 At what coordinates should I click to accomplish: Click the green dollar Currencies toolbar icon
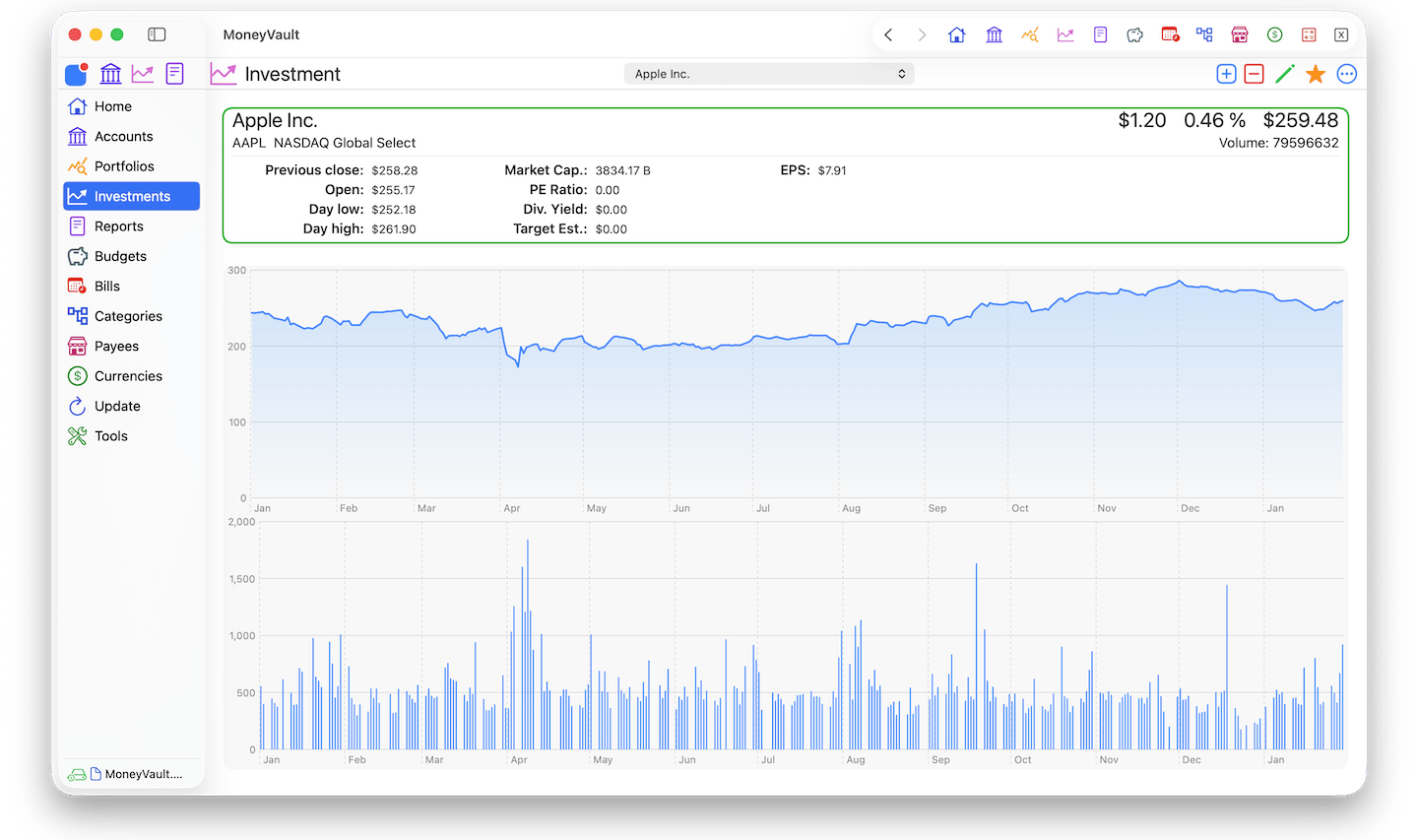point(1275,34)
